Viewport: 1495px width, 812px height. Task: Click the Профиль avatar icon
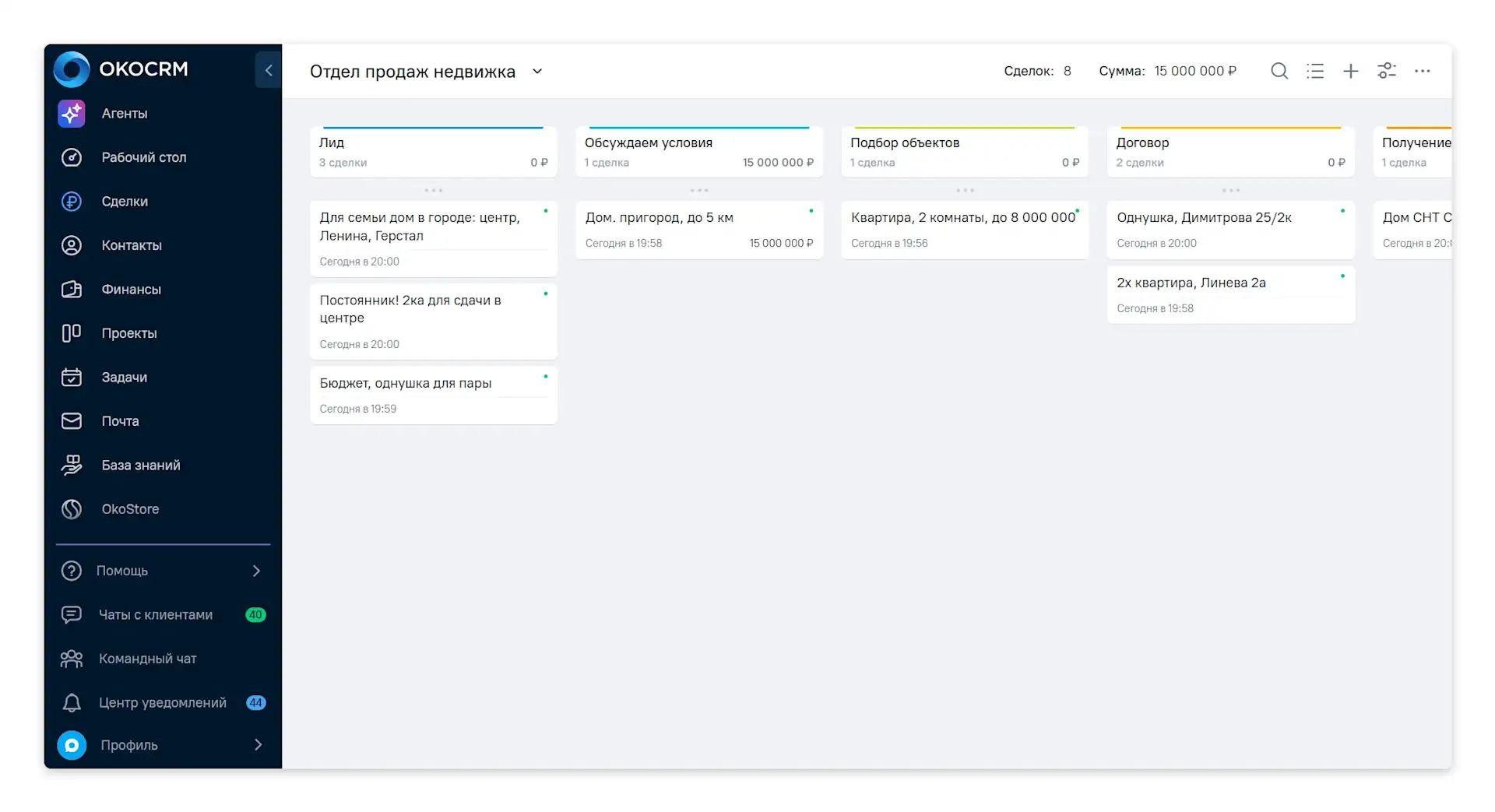tap(72, 745)
